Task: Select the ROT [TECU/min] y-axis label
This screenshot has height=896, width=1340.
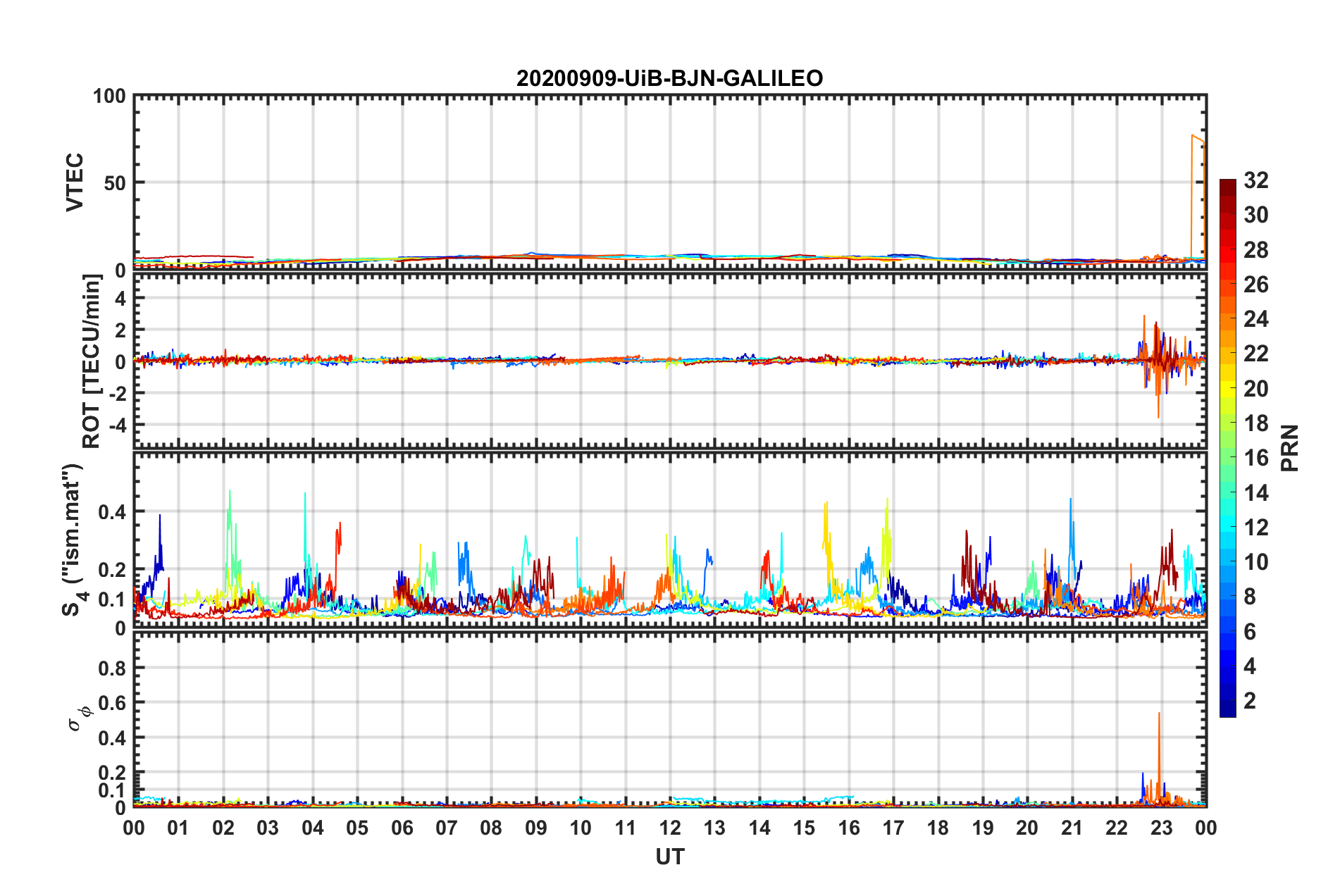Action: 92,361
